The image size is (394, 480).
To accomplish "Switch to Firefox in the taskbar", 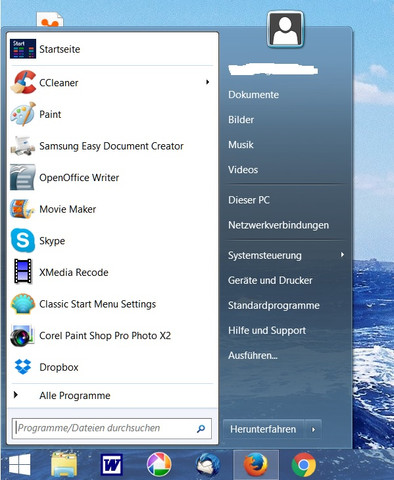I will 256,464.
